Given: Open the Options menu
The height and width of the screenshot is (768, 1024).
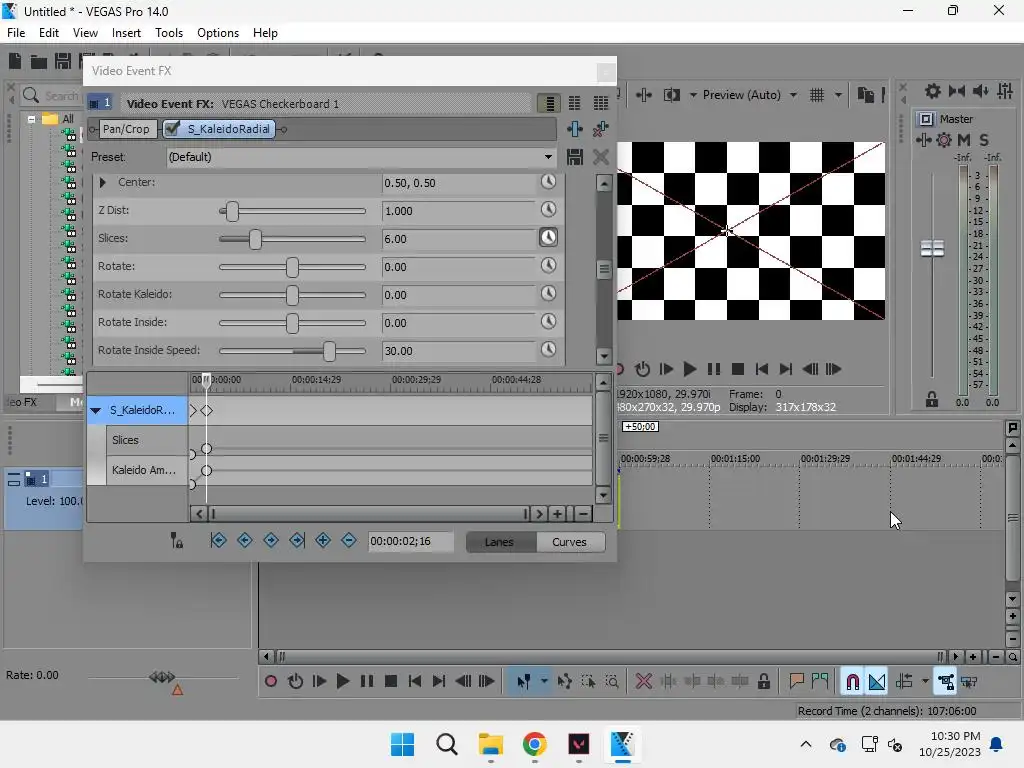Looking at the screenshot, I should [x=217, y=33].
